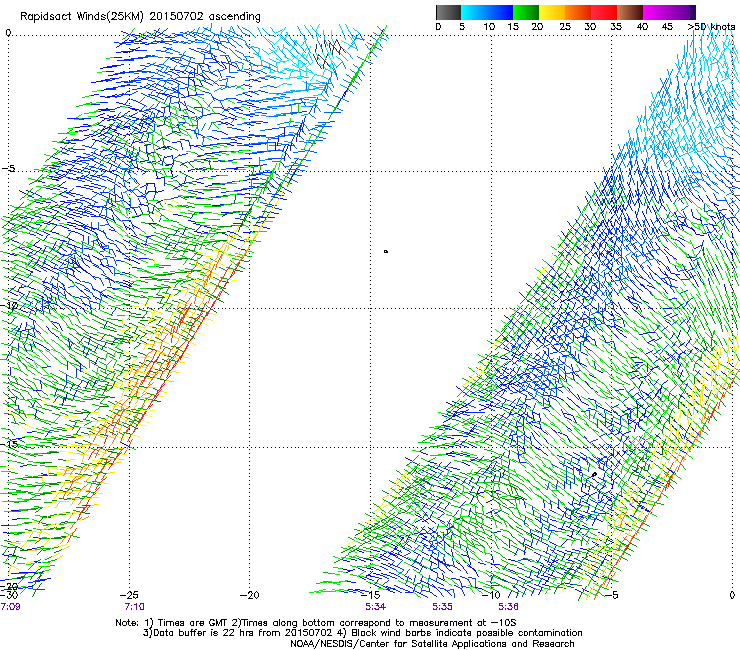Click the brown 35–40 knots legend swatch
This screenshot has height=650, width=740.
tap(630, 12)
